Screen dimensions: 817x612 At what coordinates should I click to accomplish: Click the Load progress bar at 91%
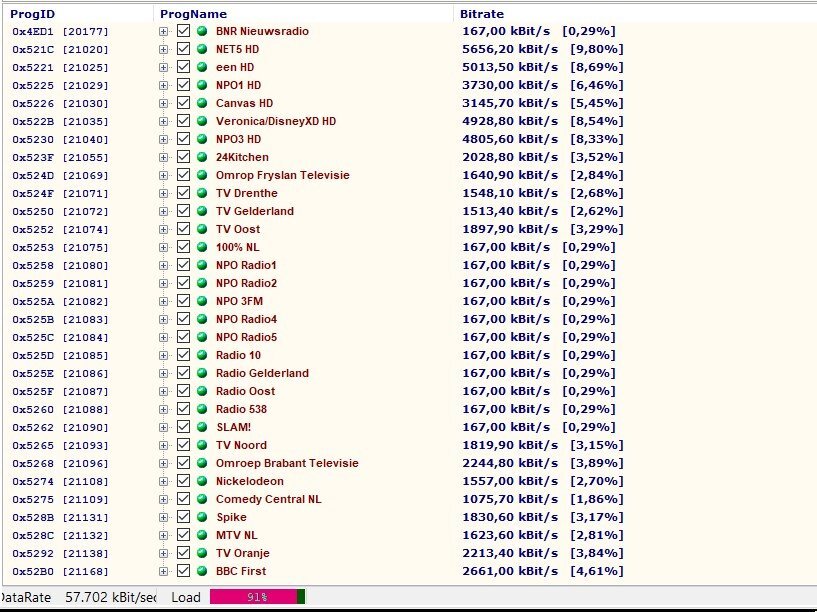(257, 597)
